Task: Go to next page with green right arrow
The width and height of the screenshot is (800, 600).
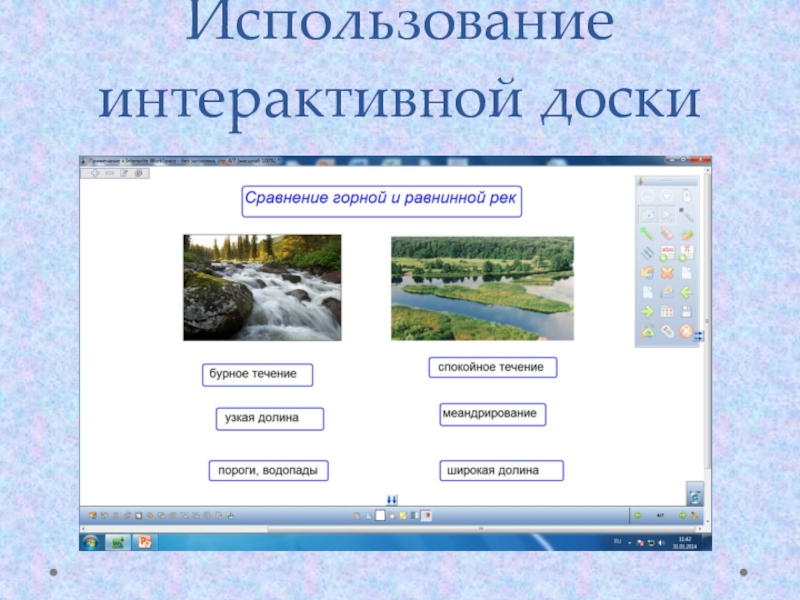Action: [646, 311]
